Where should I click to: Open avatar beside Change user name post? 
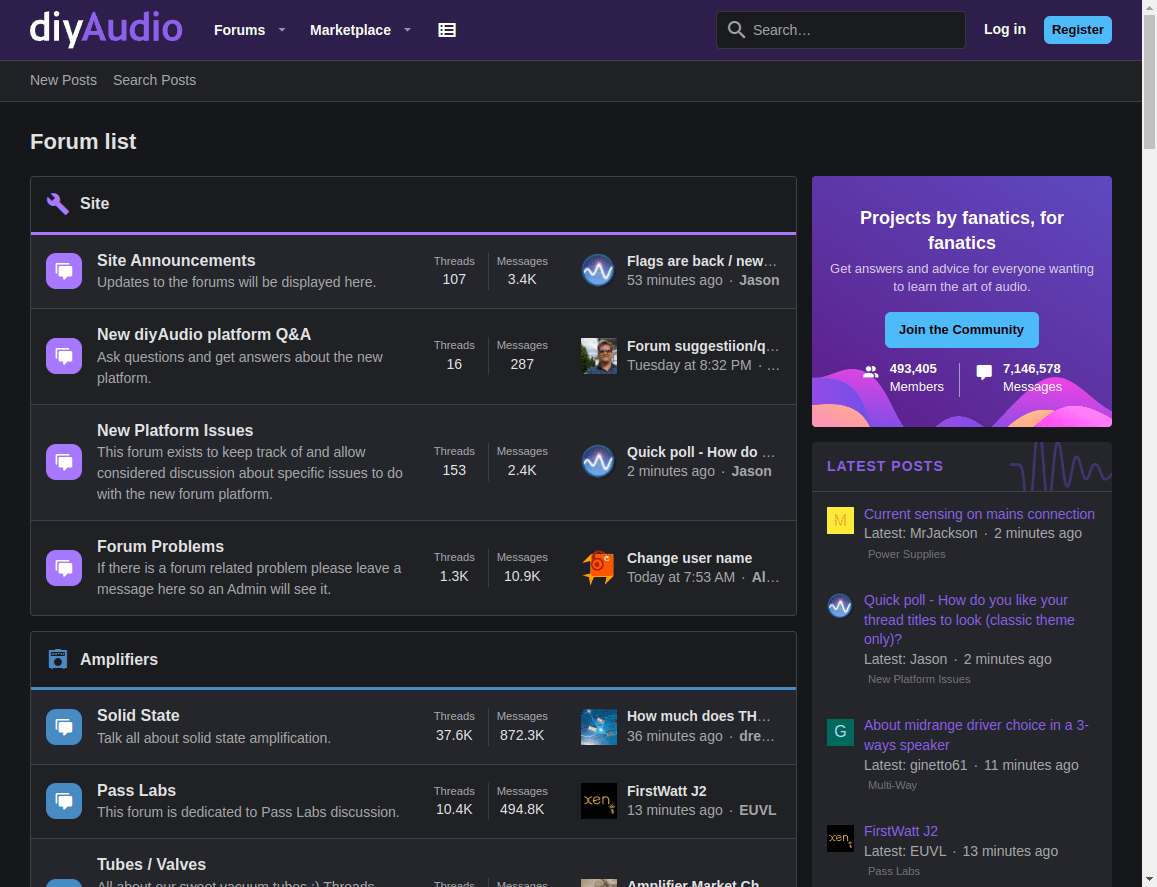click(x=598, y=567)
